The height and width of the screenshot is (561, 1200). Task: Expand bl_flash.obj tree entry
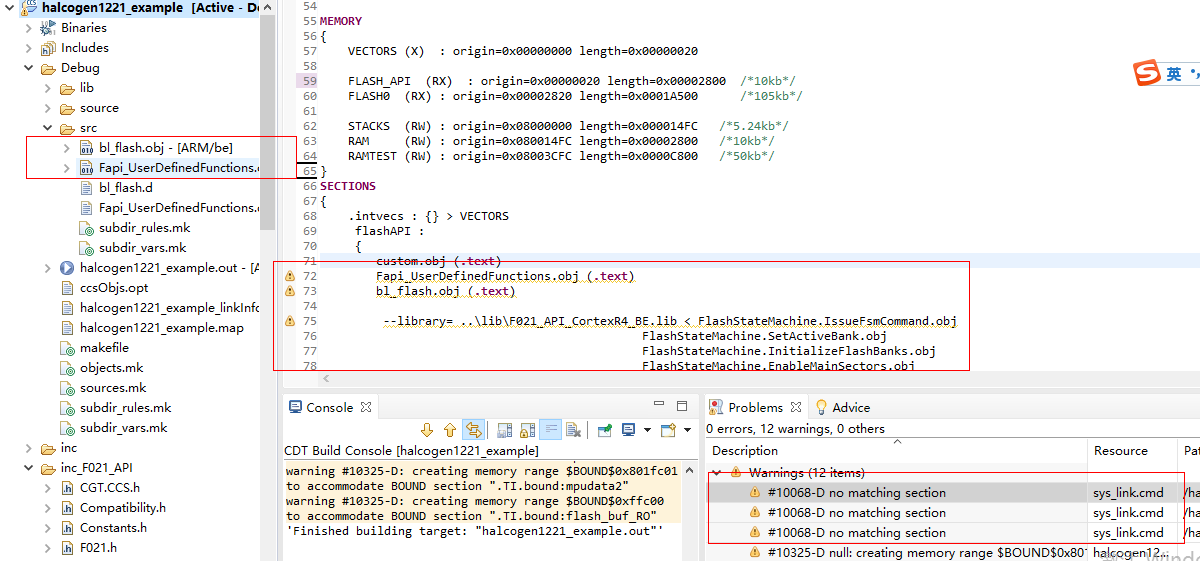coord(67,148)
